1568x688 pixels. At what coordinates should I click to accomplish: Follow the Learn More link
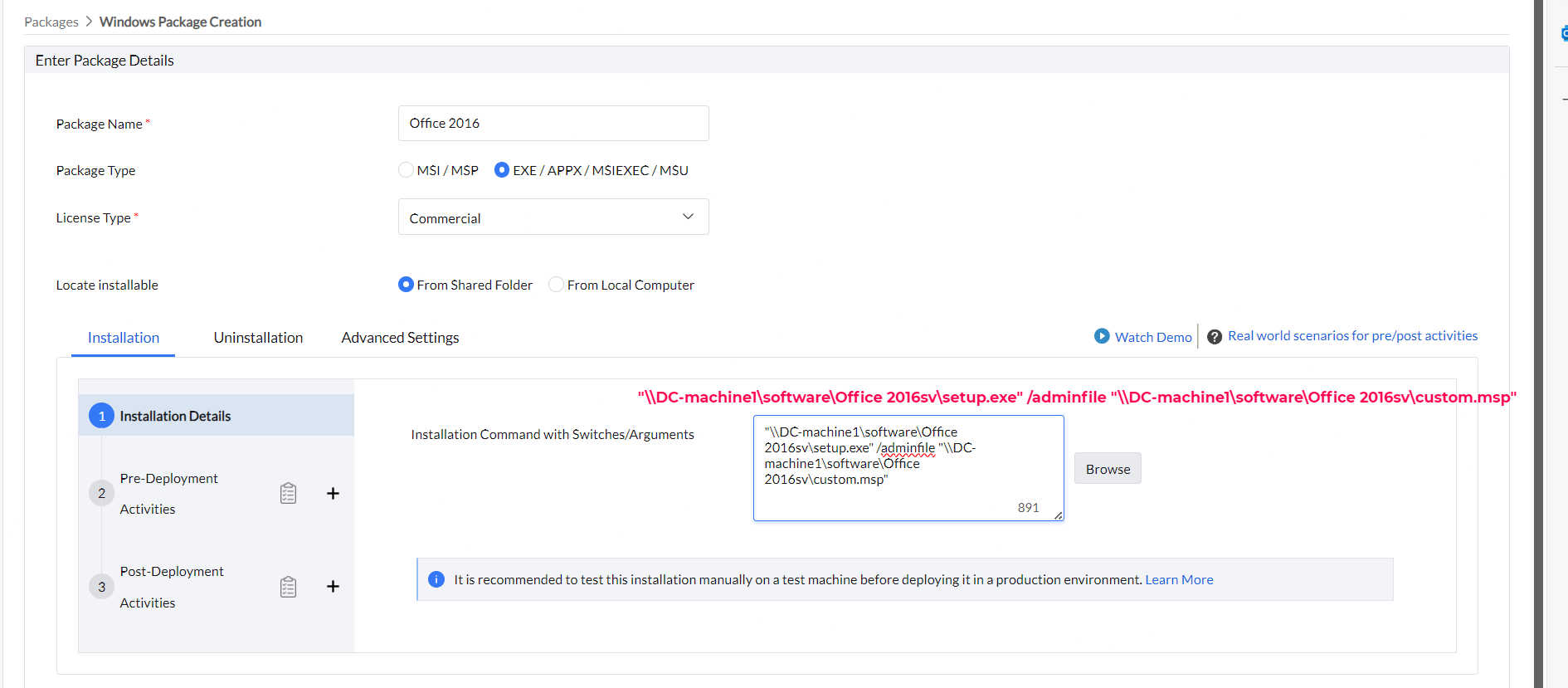1179,579
